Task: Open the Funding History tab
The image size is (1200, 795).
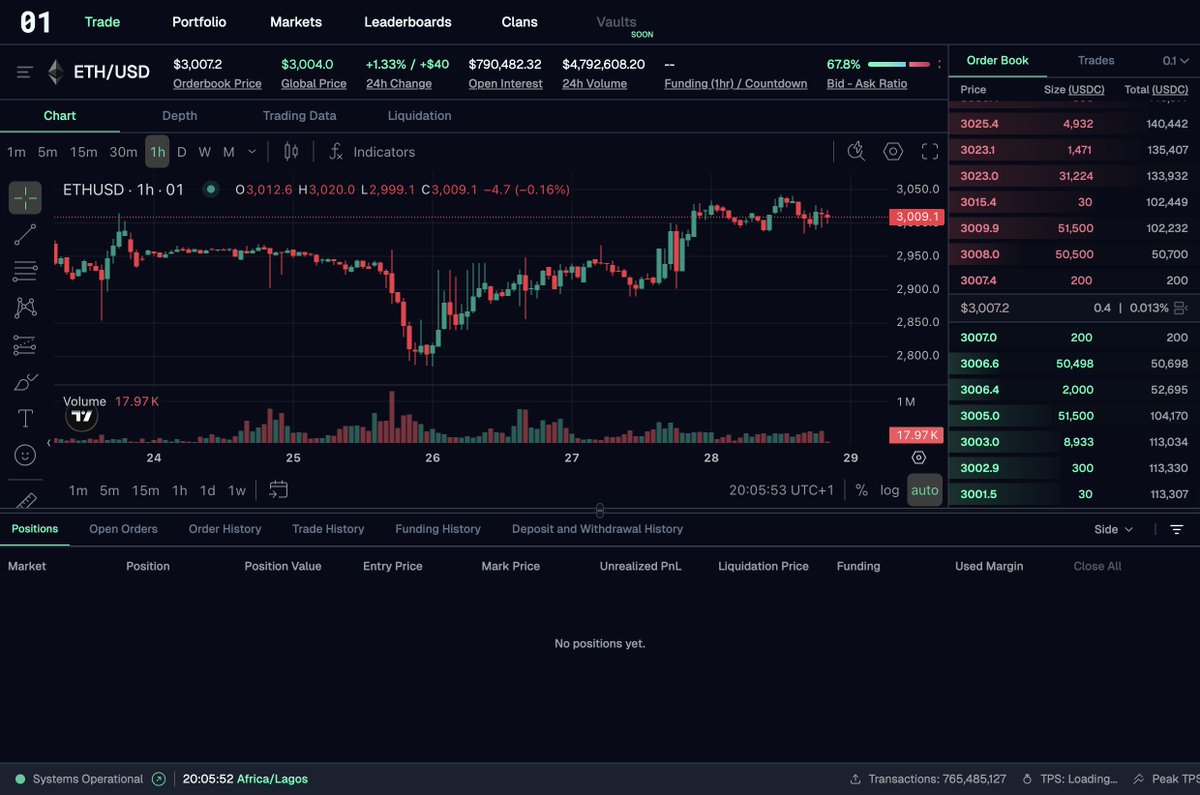Action: 438,529
